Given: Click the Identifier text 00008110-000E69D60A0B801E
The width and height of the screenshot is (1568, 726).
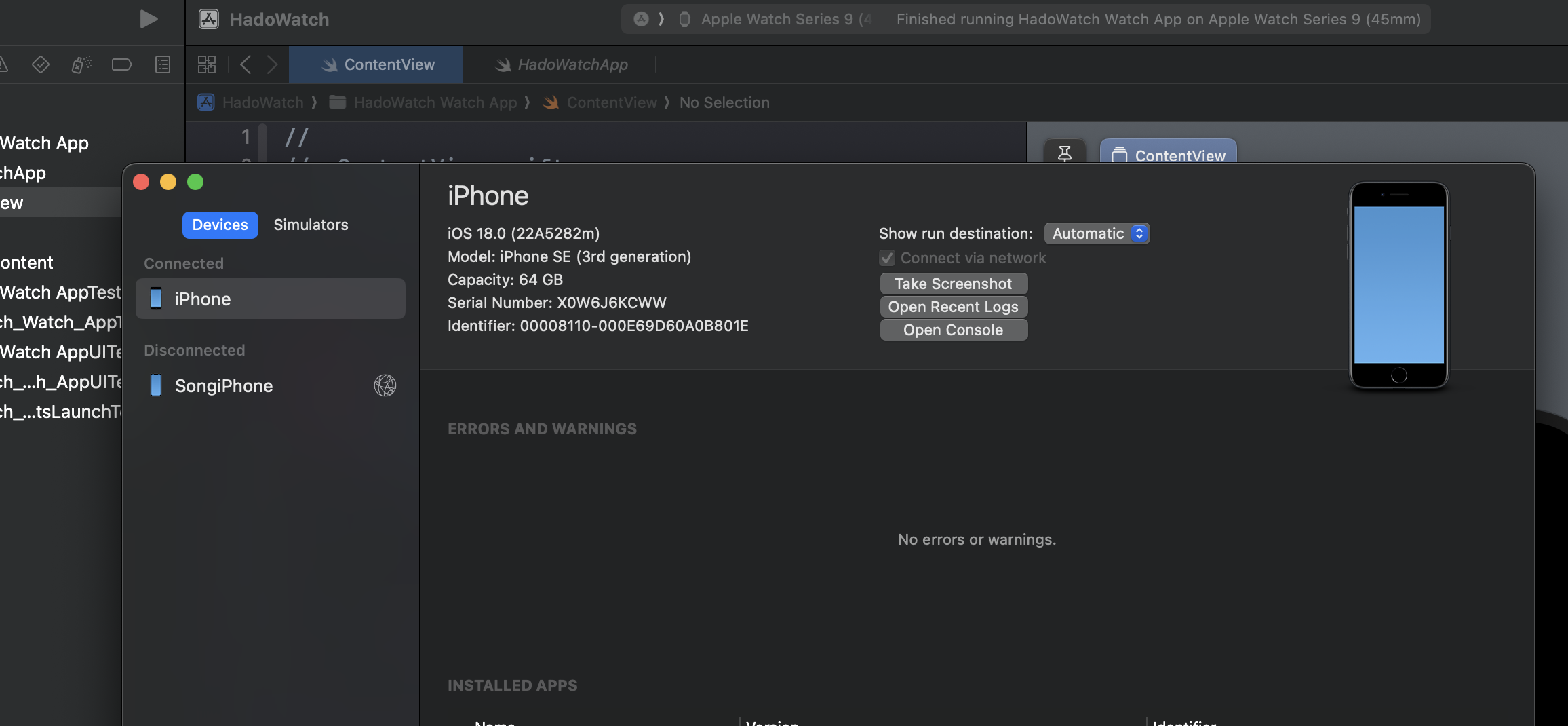Looking at the screenshot, I should pos(634,326).
